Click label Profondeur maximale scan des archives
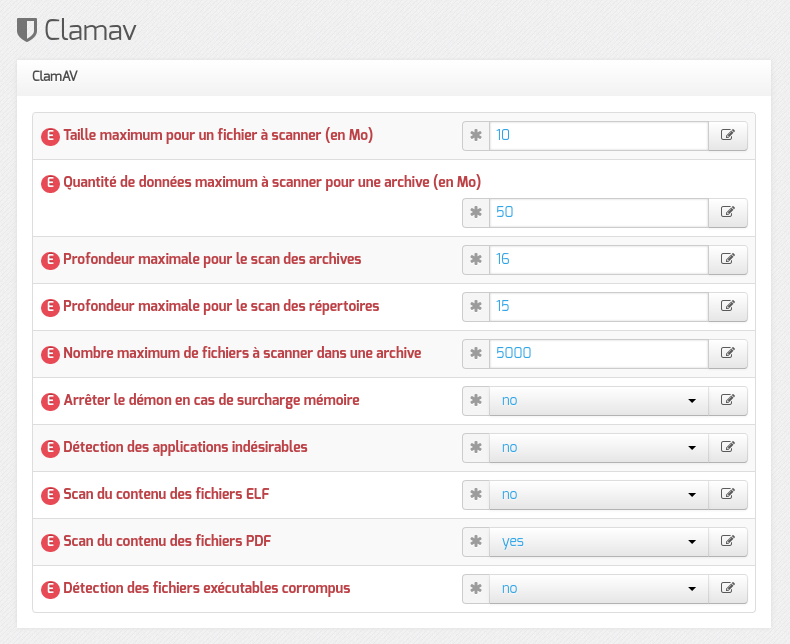Image resolution: width=790 pixels, height=644 pixels. [212, 260]
